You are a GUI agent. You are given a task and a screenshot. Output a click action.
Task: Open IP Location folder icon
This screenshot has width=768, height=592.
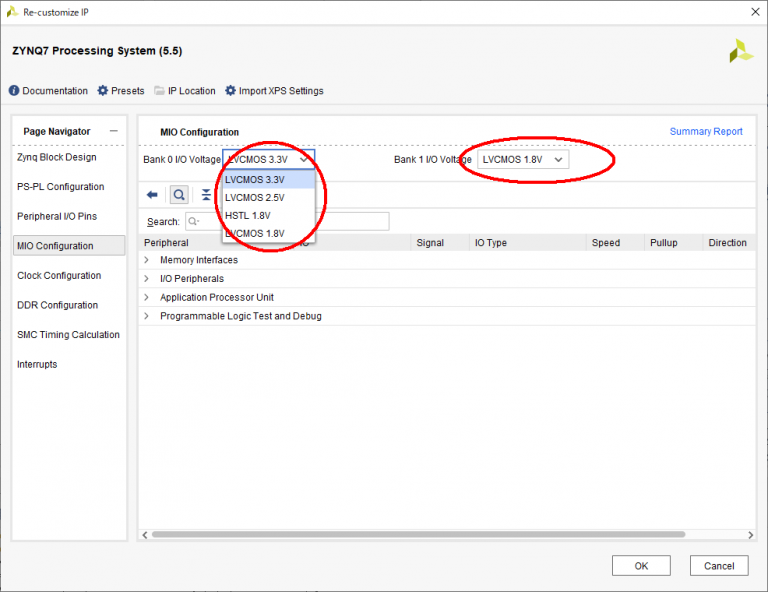[x=160, y=91]
